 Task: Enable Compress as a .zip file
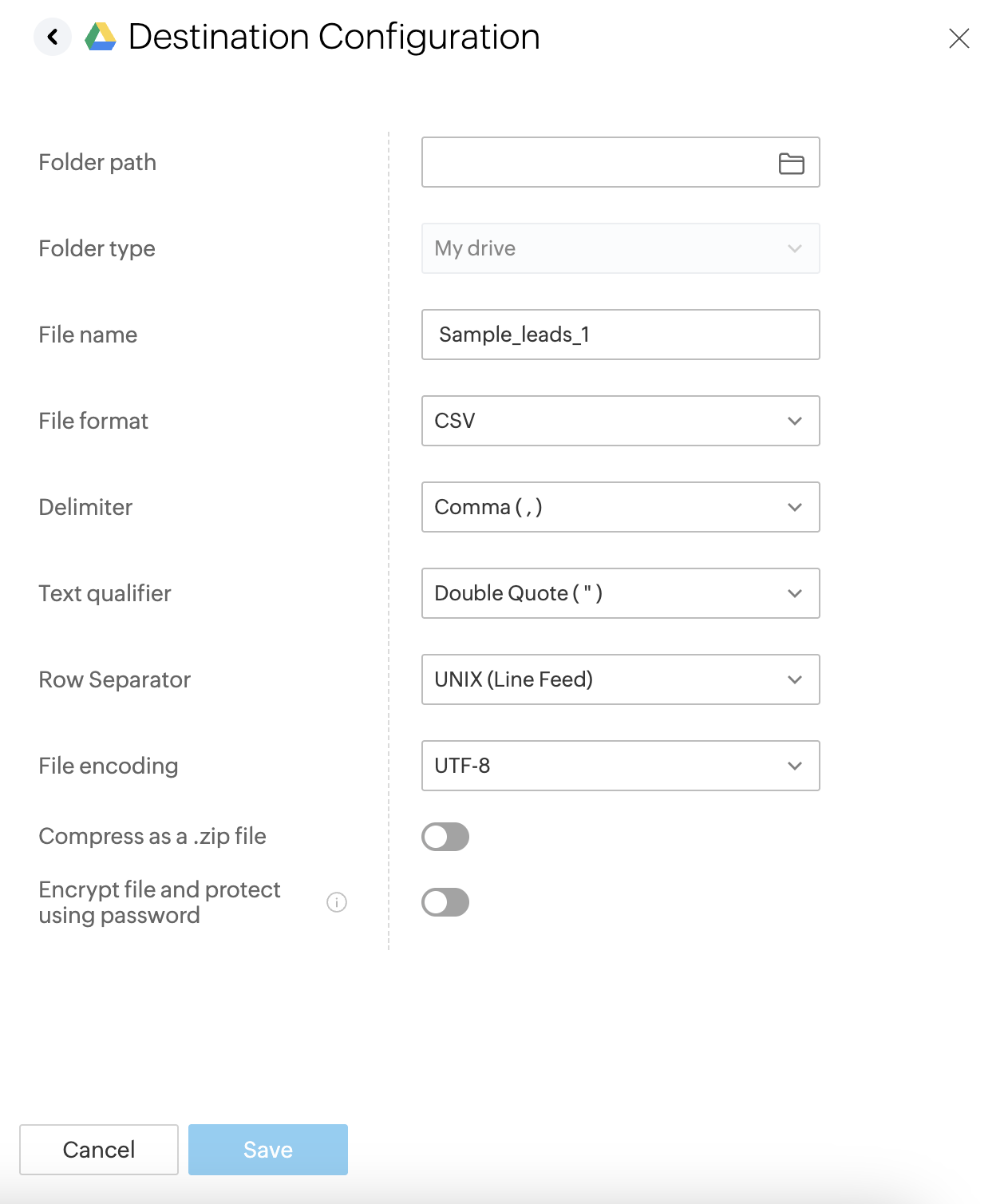pyautogui.click(x=445, y=837)
